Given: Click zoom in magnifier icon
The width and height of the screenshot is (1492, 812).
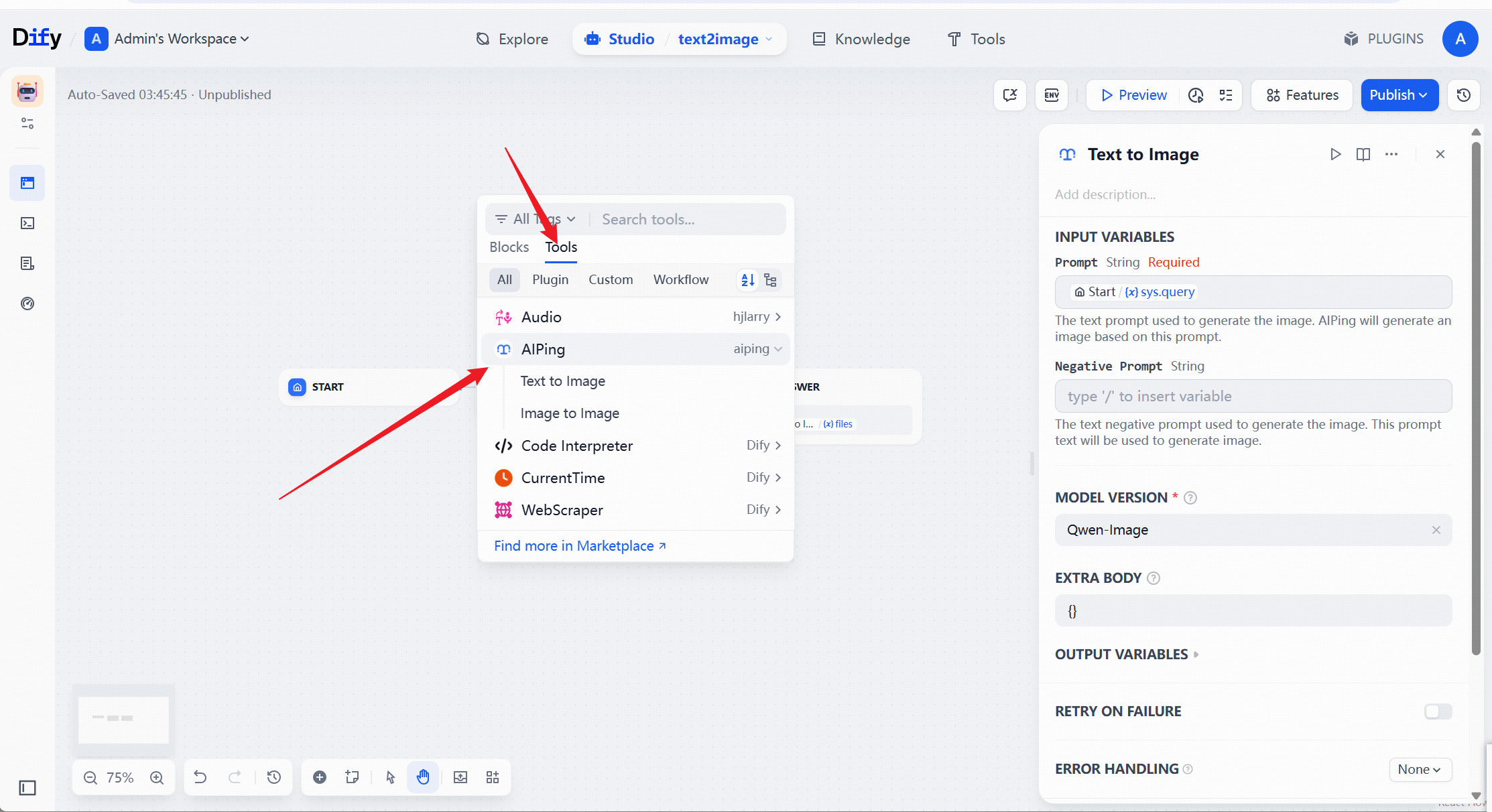Looking at the screenshot, I should pos(157,777).
